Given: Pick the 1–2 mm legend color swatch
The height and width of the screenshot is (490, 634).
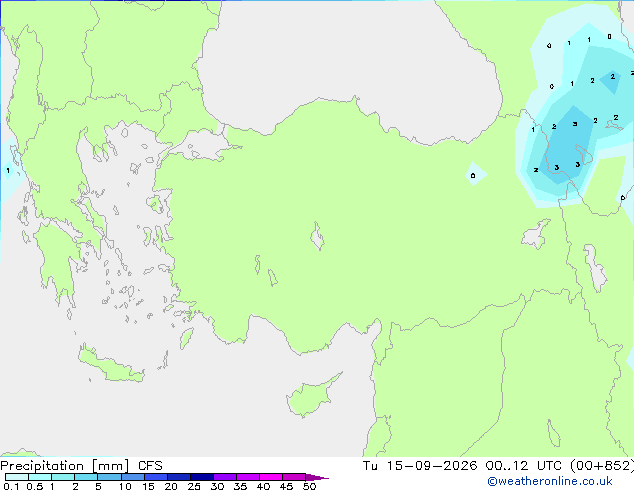Looking at the screenshot, I should [x=63, y=477].
